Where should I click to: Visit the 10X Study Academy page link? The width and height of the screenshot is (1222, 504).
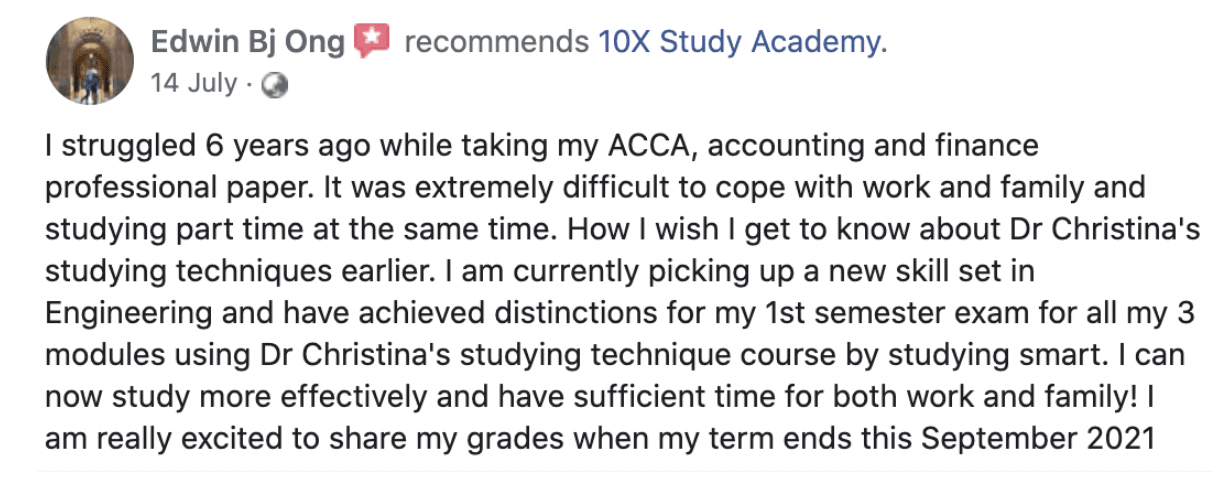[x=742, y=42]
